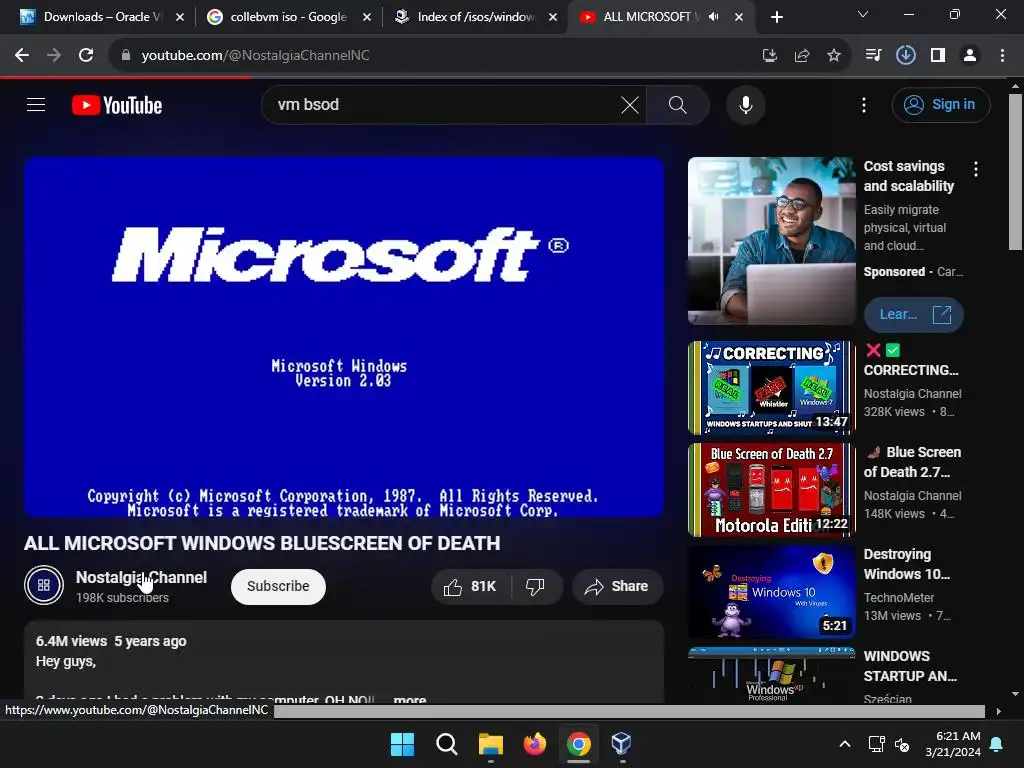Click the Share button
Screen dimensions: 1024x768
point(617,586)
